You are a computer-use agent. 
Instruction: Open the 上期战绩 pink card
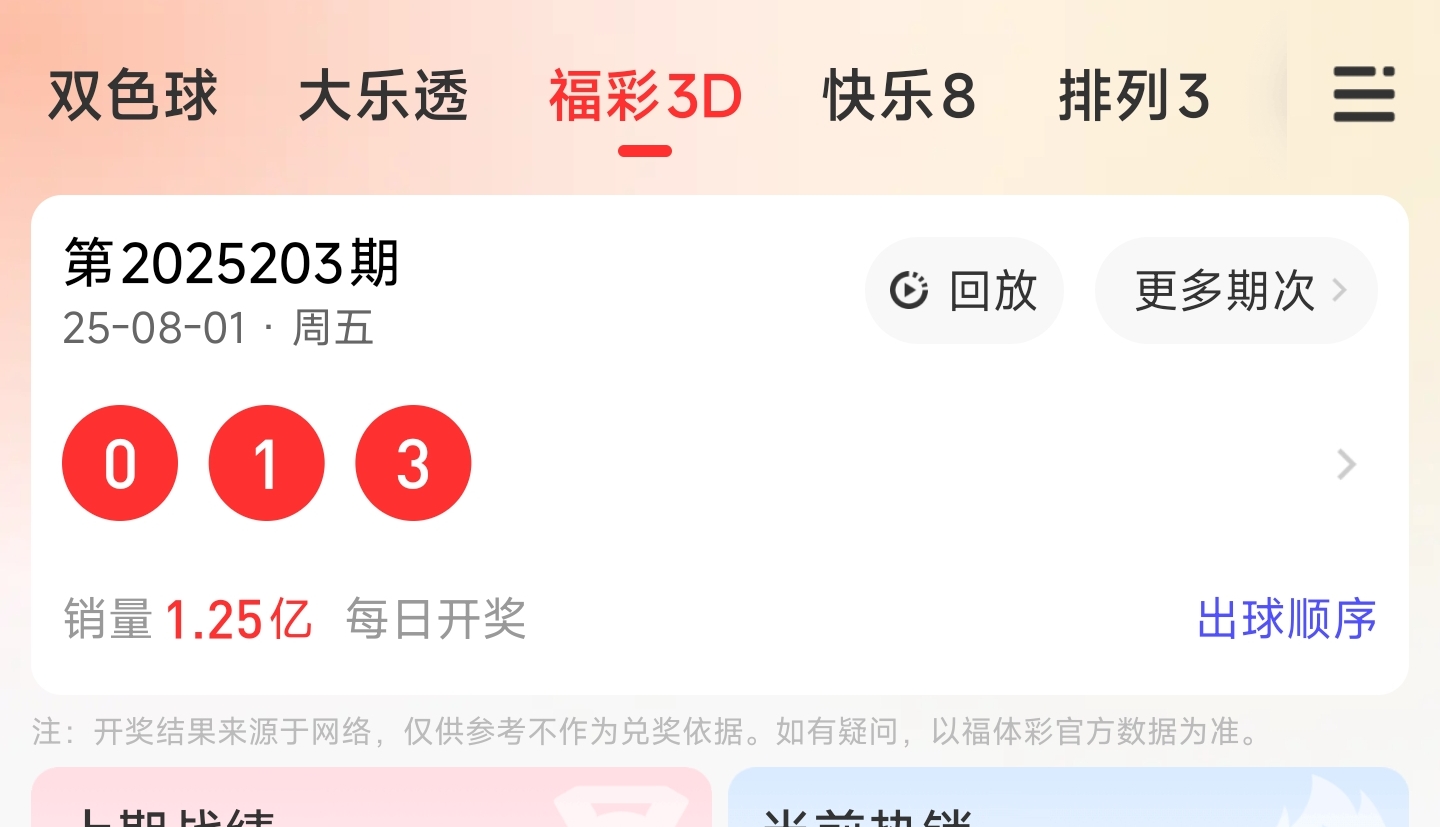(371, 797)
